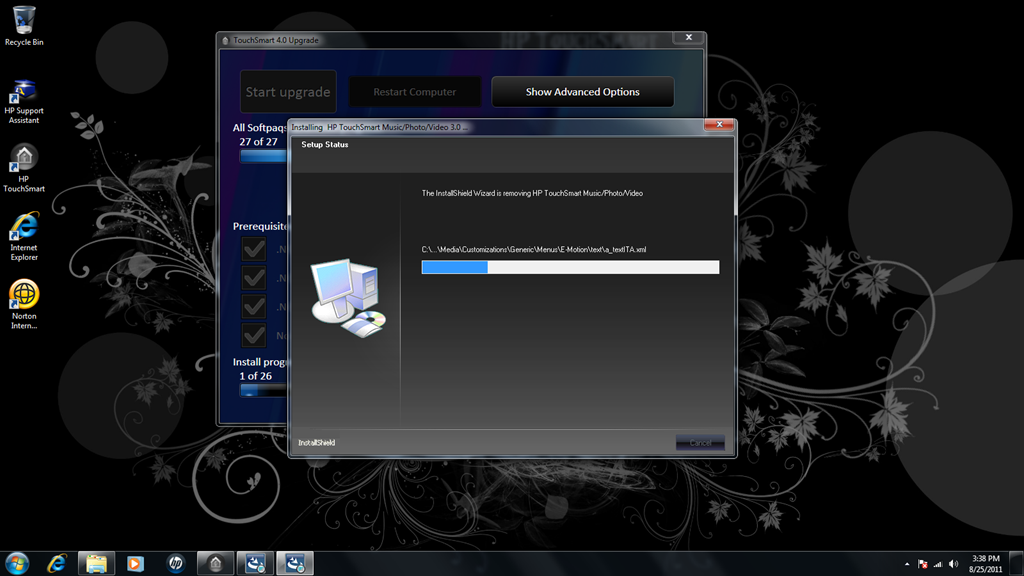
Task: Click the HP logo taskbar icon
Action: [x=176, y=563]
